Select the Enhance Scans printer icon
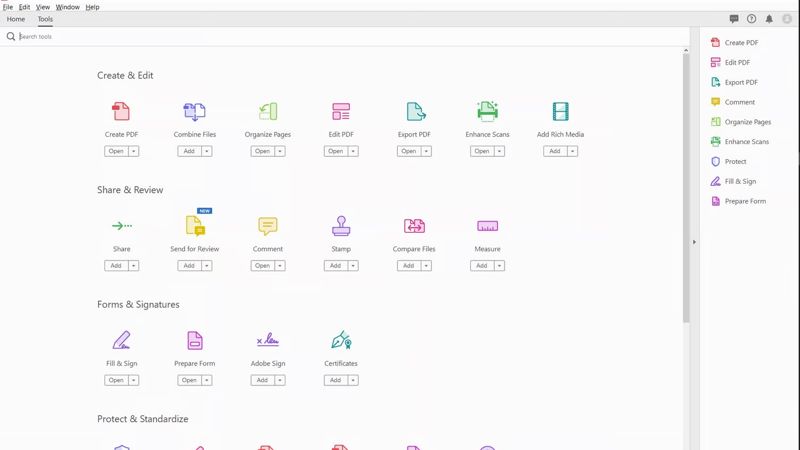Image resolution: width=800 pixels, height=450 pixels. (x=487, y=111)
